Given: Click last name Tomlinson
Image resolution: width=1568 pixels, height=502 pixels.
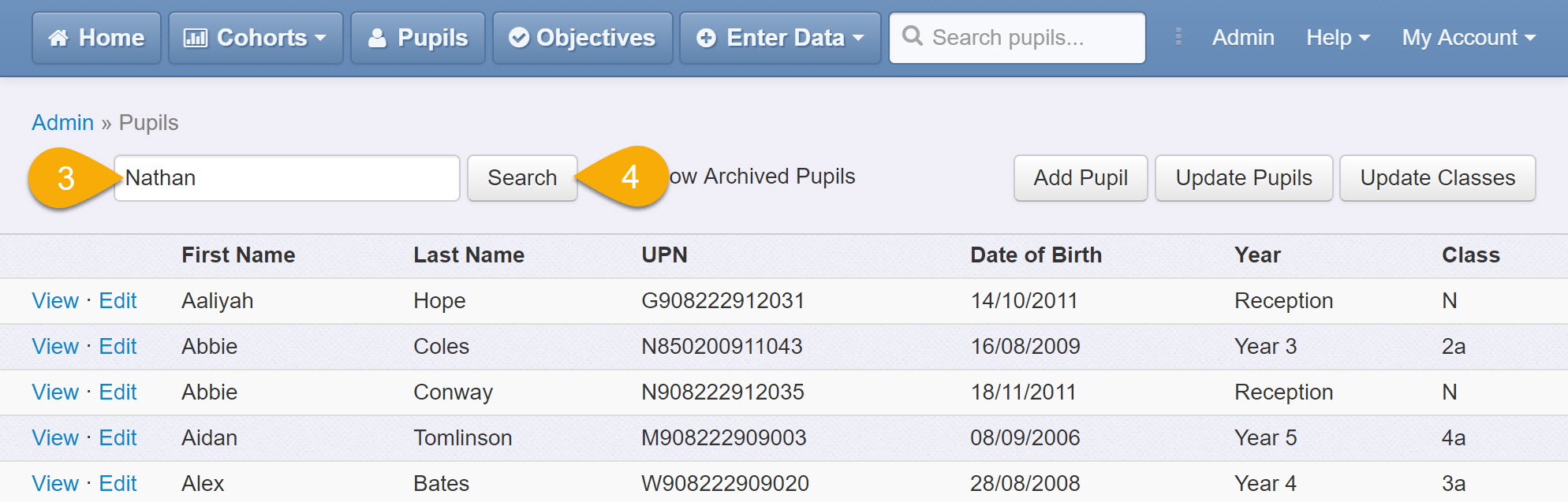Looking at the screenshot, I should [x=463, y=438].
